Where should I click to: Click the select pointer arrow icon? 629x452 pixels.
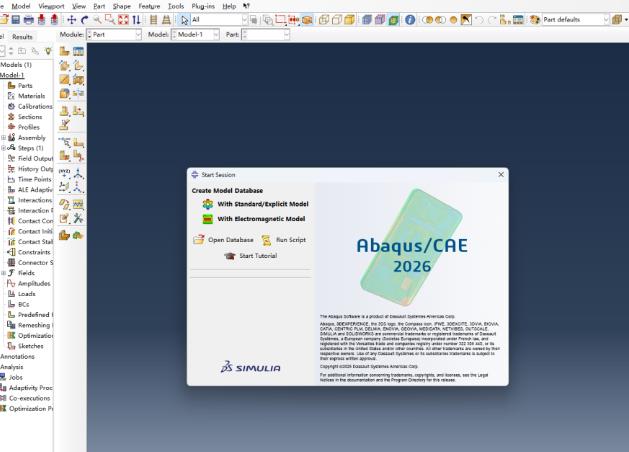(185, 20)
